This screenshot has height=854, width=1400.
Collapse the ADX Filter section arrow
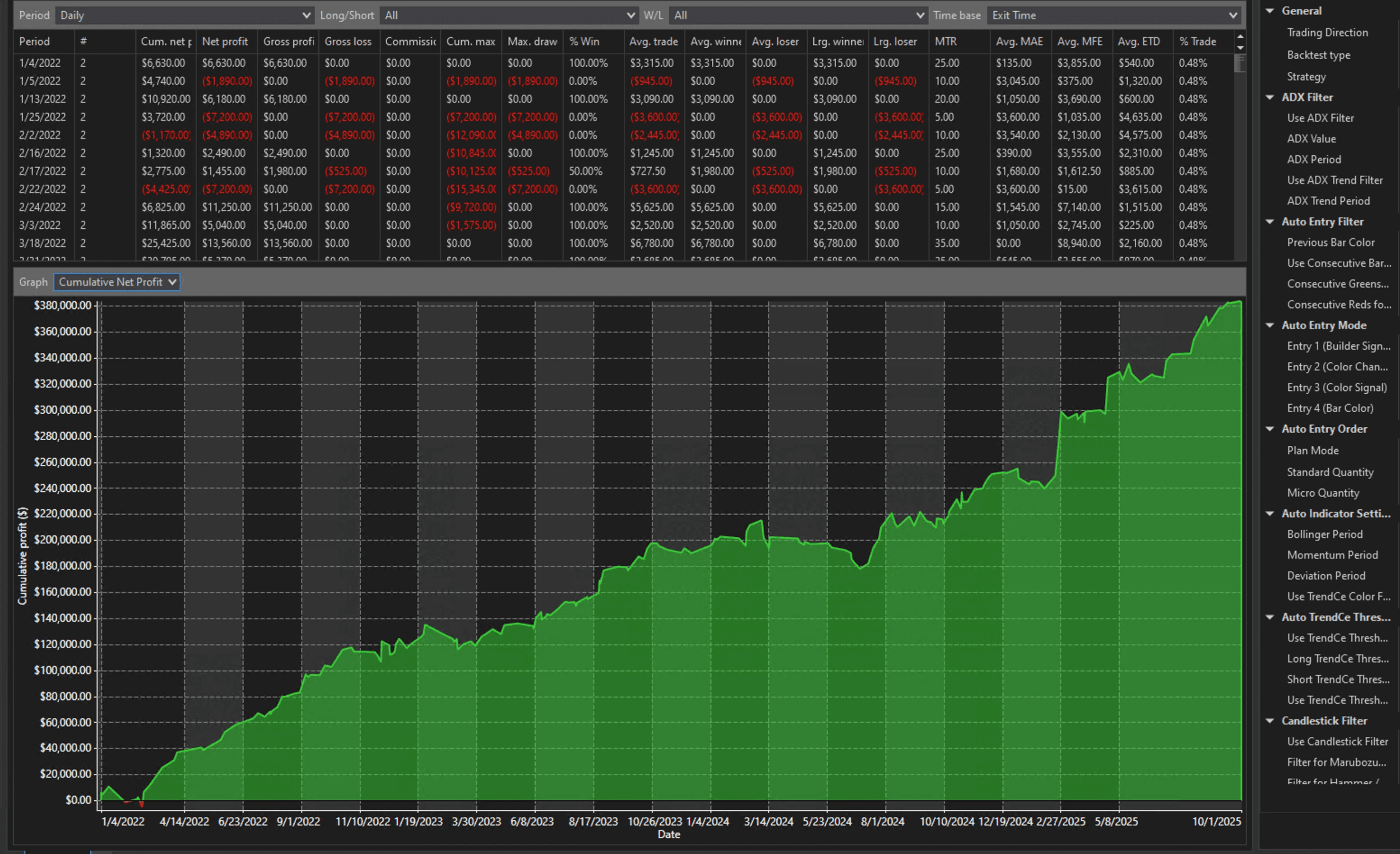[x=1270, y=97]
